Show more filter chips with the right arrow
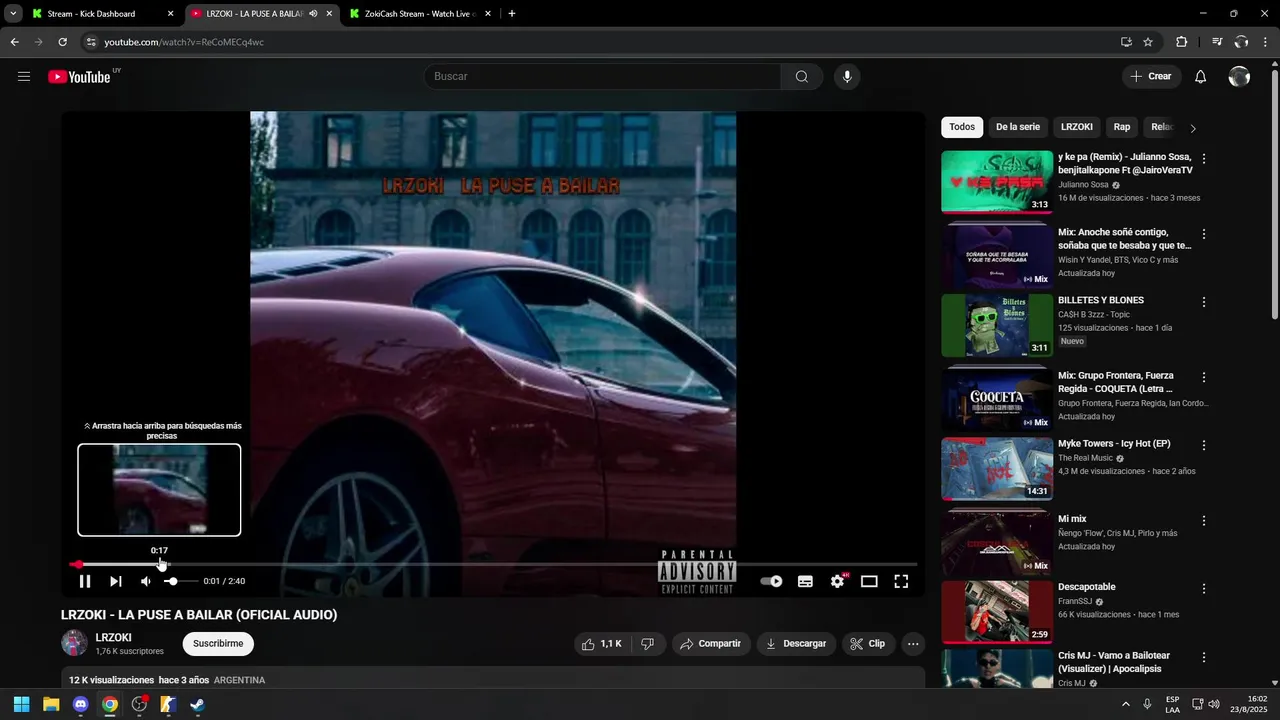Screen dimensions: 1280x720 (1193, 128)
